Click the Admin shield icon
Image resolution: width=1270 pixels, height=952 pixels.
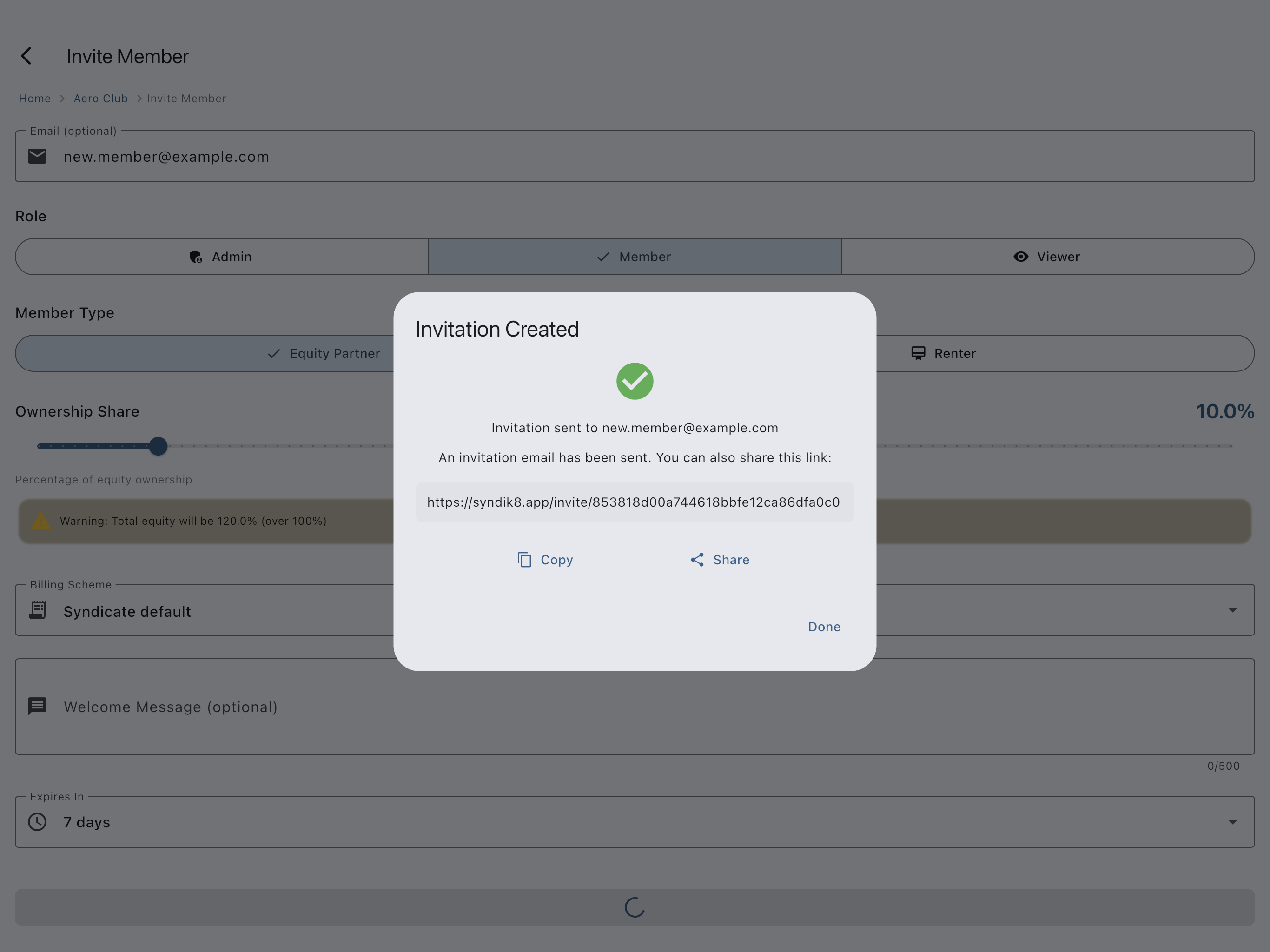(196, 257)
